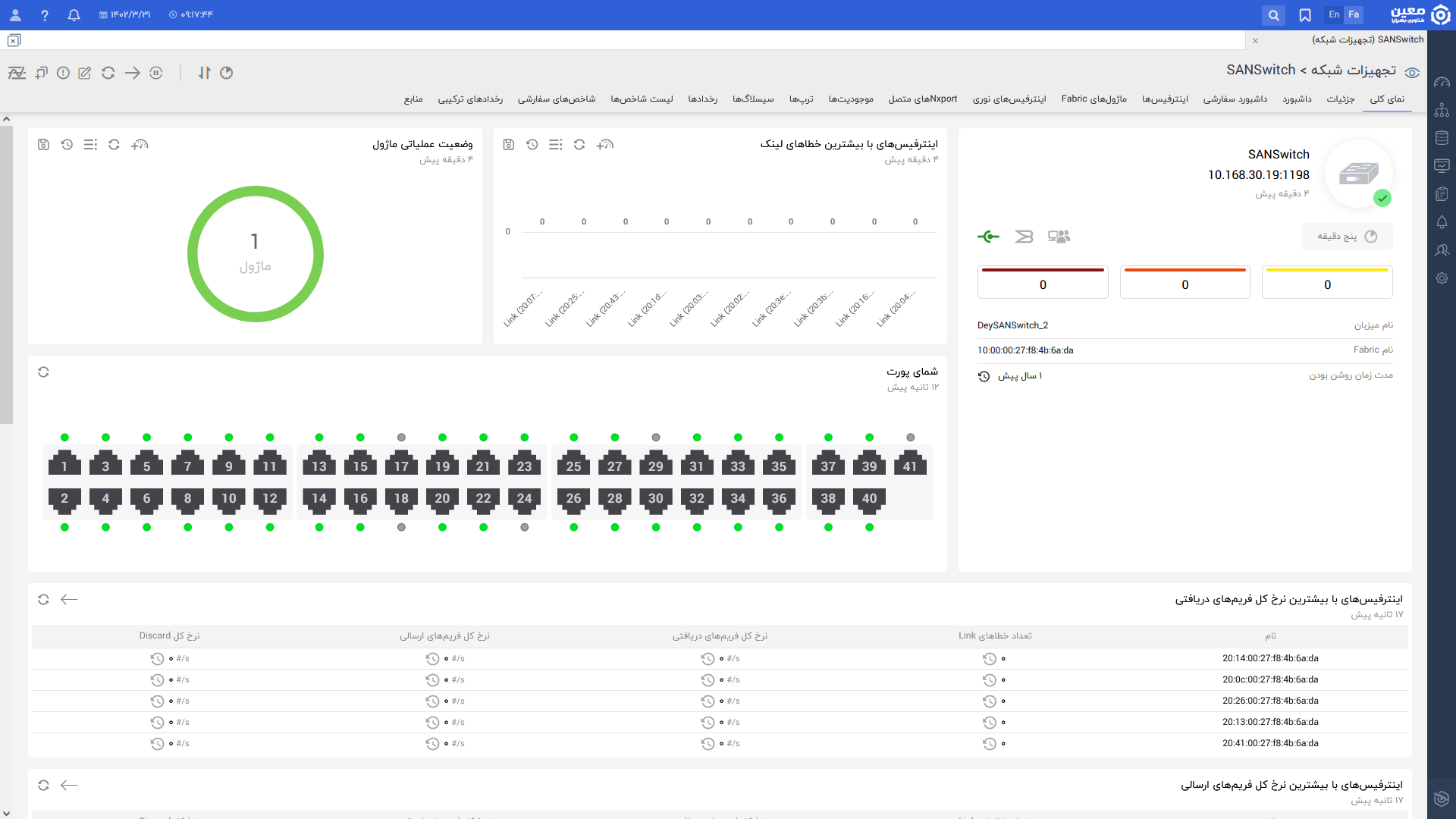Viewport: 1456px width, 819px height.
Task: Click interface 20:26:00:27:f8:4b:6a:da name
Action: click(1270, 701)
